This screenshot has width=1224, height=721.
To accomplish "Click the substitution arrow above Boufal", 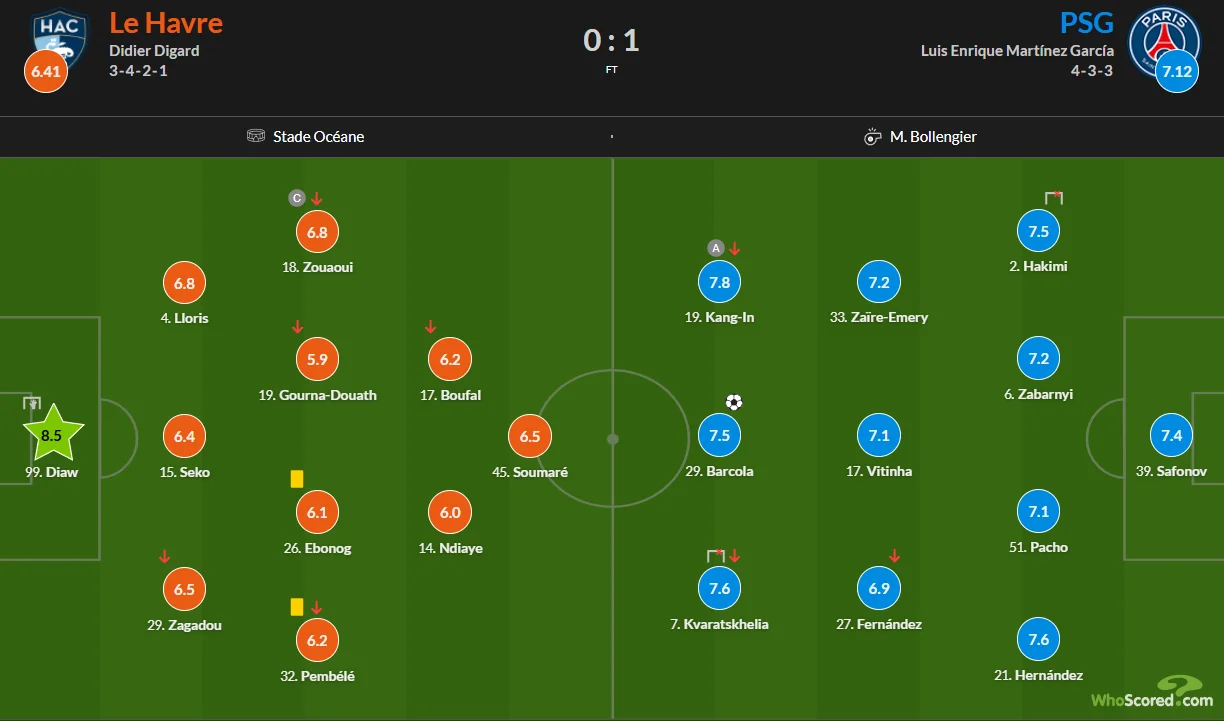I will 431,327.
